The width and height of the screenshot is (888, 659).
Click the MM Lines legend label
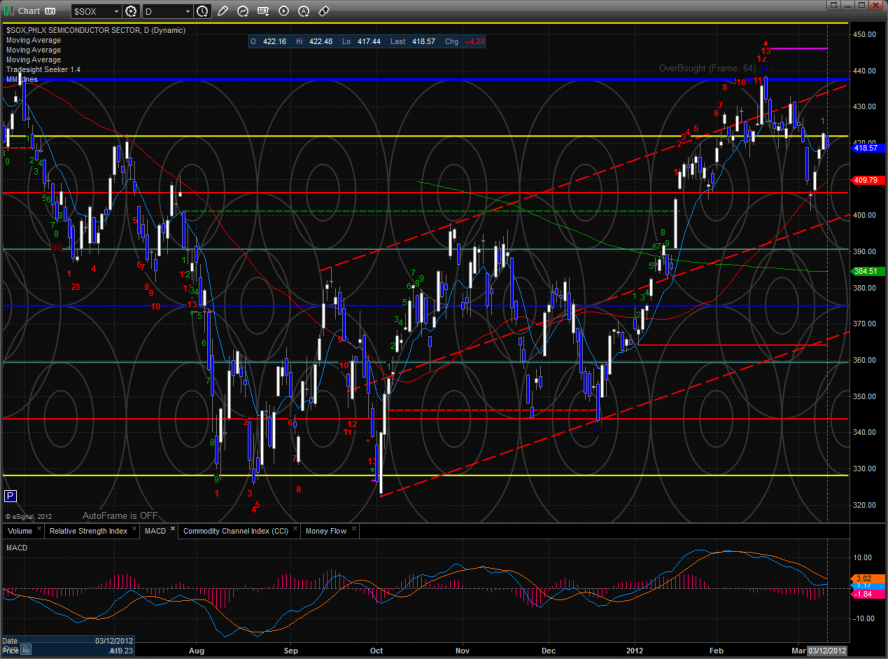tap(22, 79)
